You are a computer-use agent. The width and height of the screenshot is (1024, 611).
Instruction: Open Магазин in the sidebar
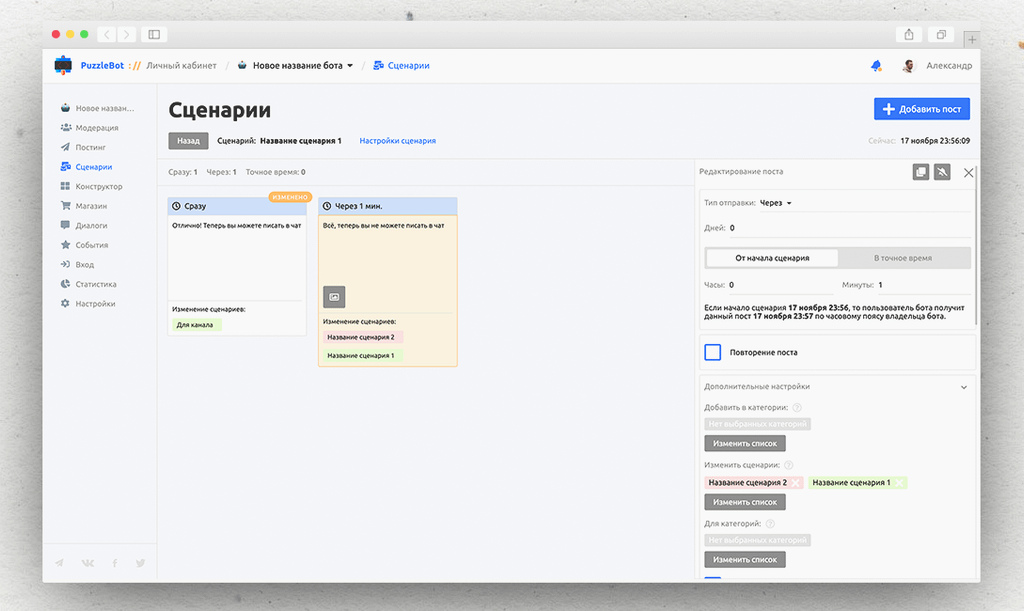click(84, 206)
